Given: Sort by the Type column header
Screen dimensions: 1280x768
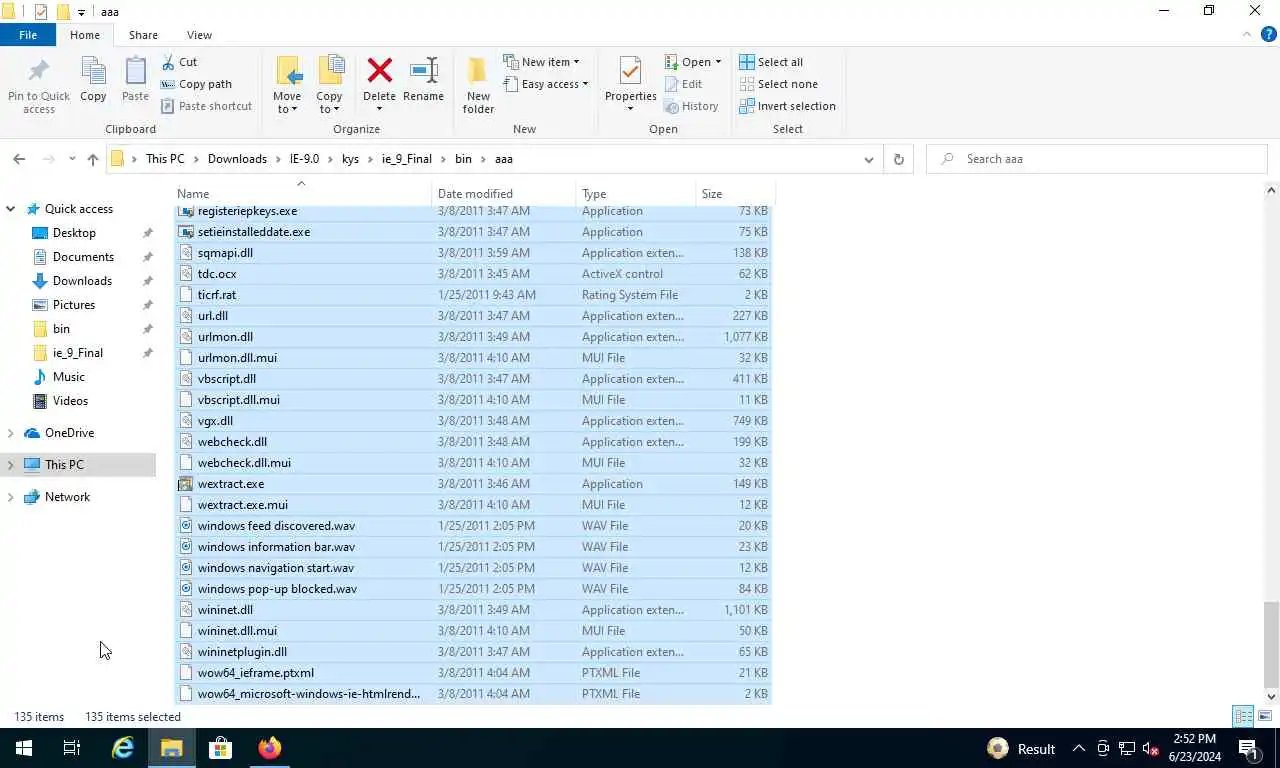Looking at the screenshot, I should 636,194.
